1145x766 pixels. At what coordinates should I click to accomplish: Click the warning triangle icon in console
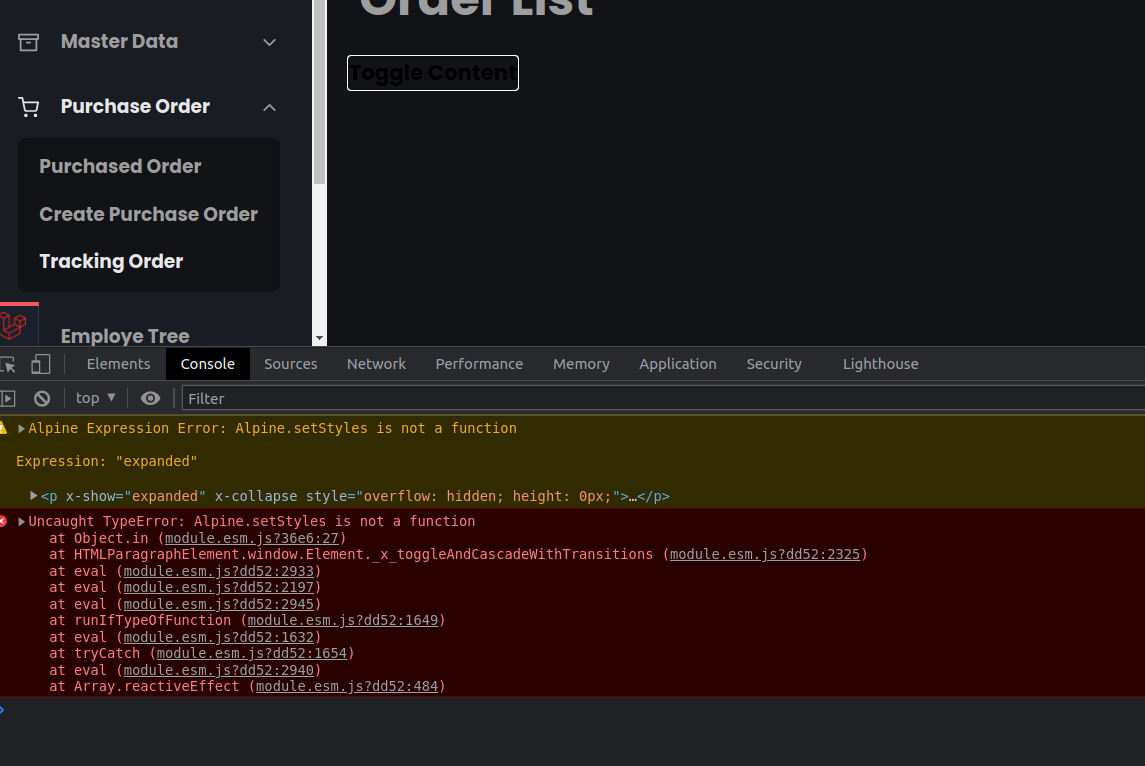(x=3, y=429)
